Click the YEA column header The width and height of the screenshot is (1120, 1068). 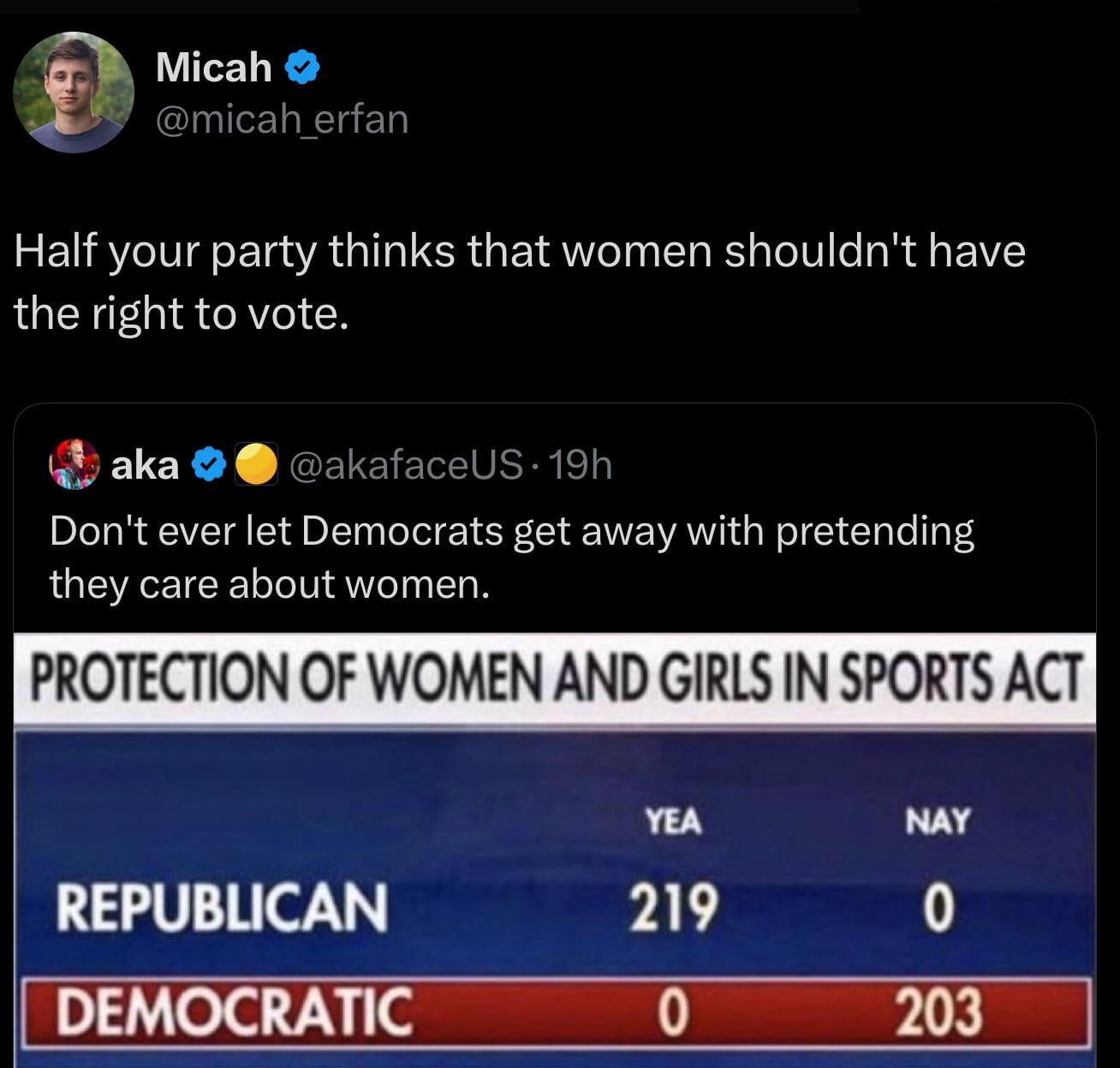pyautogui.click(x=673, y=821)
